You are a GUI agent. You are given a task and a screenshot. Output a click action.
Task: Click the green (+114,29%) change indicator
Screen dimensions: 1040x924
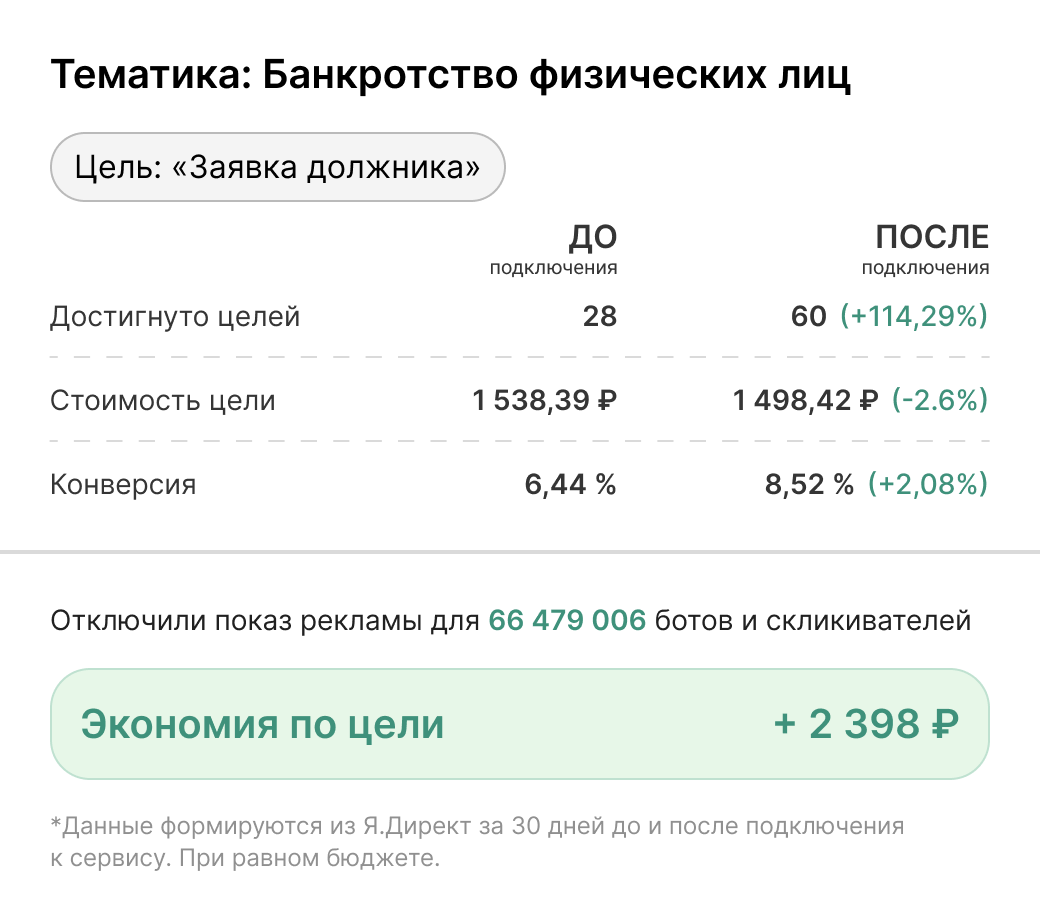[913, 318]
